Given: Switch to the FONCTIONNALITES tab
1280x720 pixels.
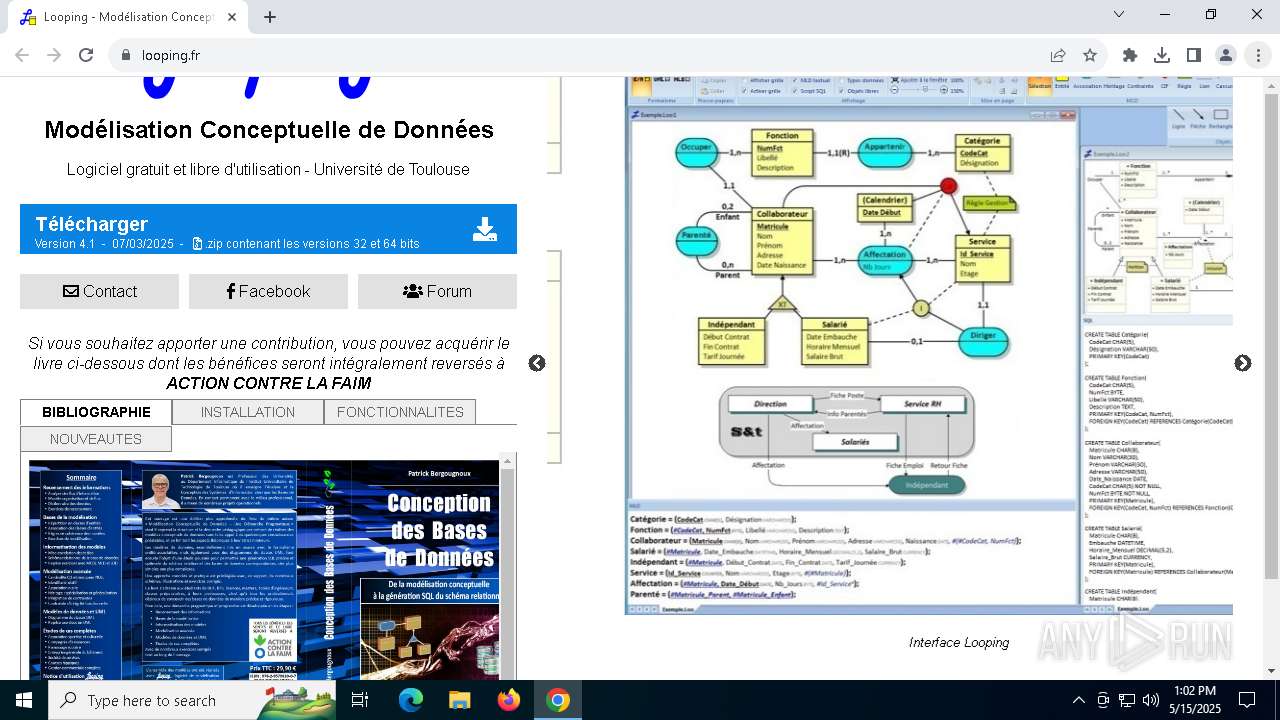Looking at the screenshot, I should pyautogui.click(x=400, y=412).
